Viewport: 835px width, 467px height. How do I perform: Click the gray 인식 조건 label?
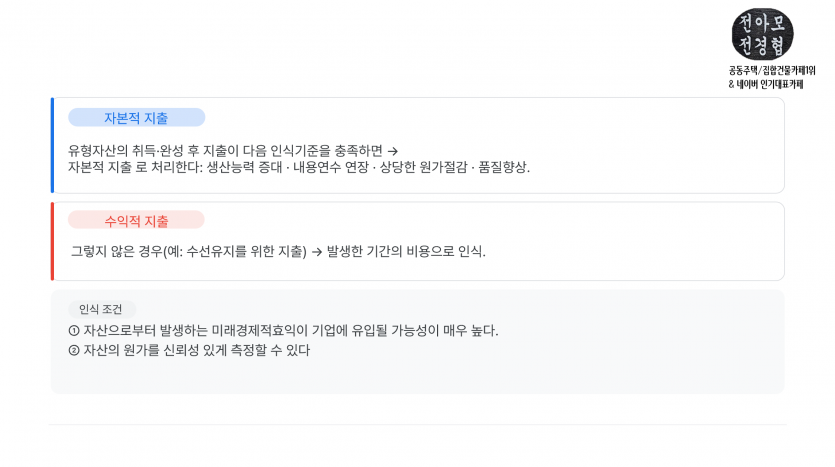tap(101, 309)
